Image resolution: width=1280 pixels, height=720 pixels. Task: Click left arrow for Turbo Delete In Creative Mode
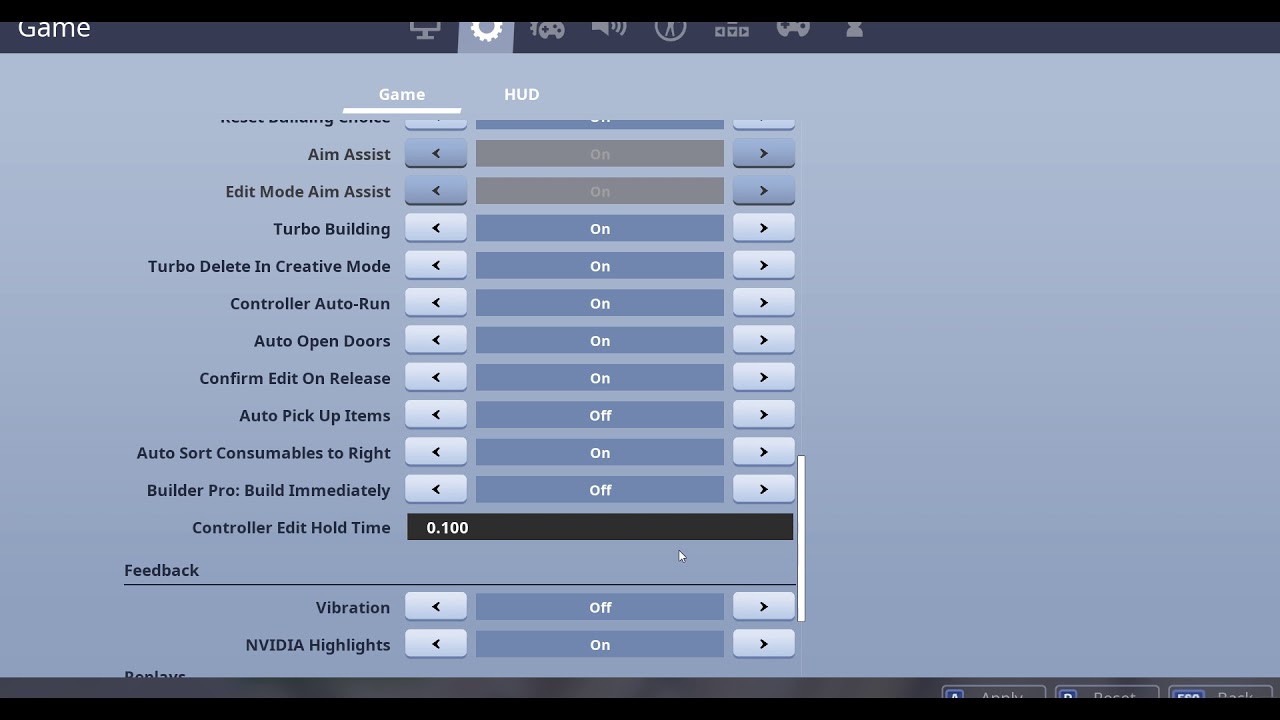click(x=436, y=266)
